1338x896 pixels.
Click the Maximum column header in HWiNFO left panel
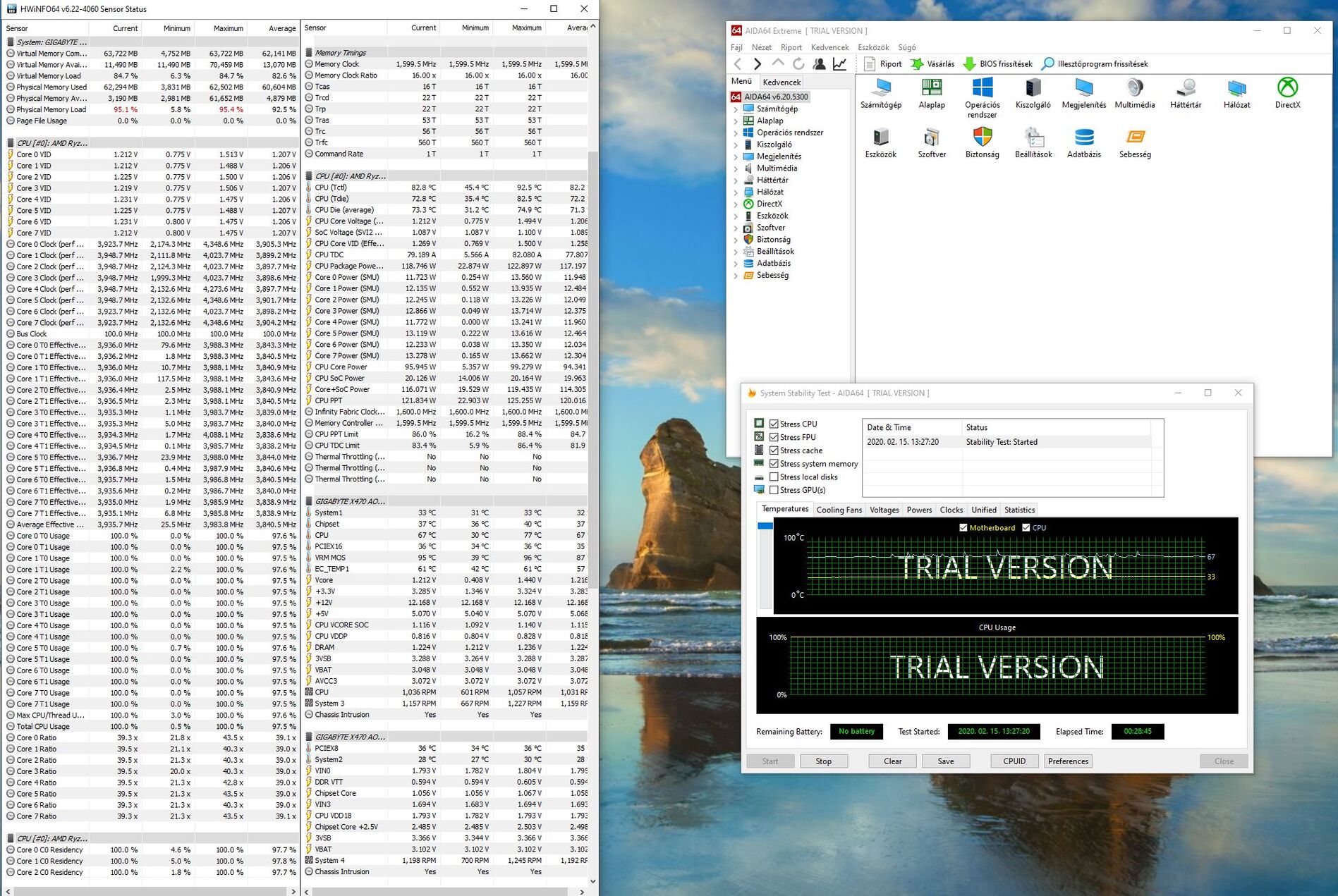coord(220,28)
